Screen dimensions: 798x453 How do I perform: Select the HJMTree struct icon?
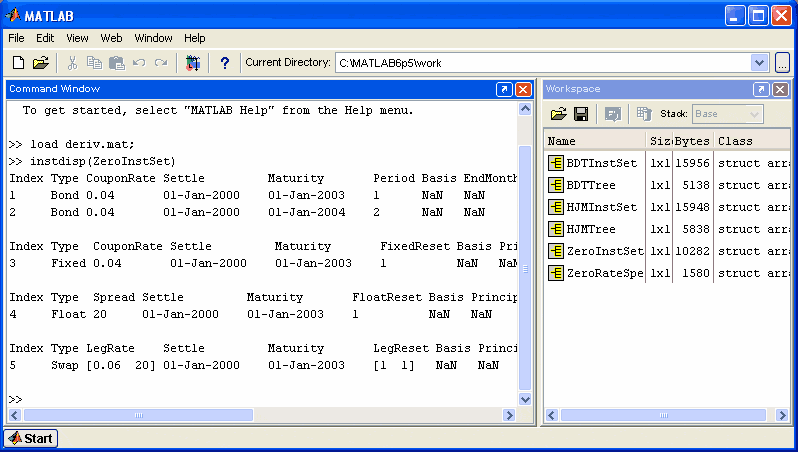(x=556, y=229)
